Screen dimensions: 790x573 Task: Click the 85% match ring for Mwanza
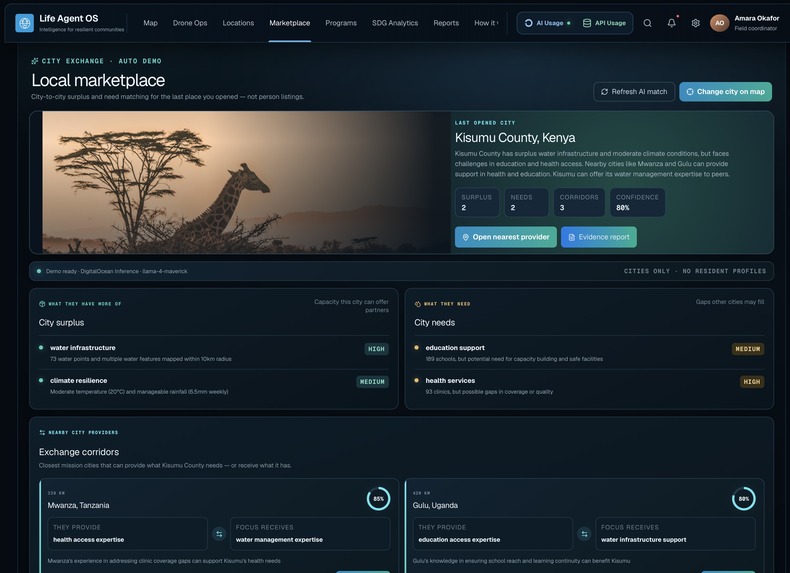(x=378, y=498)
